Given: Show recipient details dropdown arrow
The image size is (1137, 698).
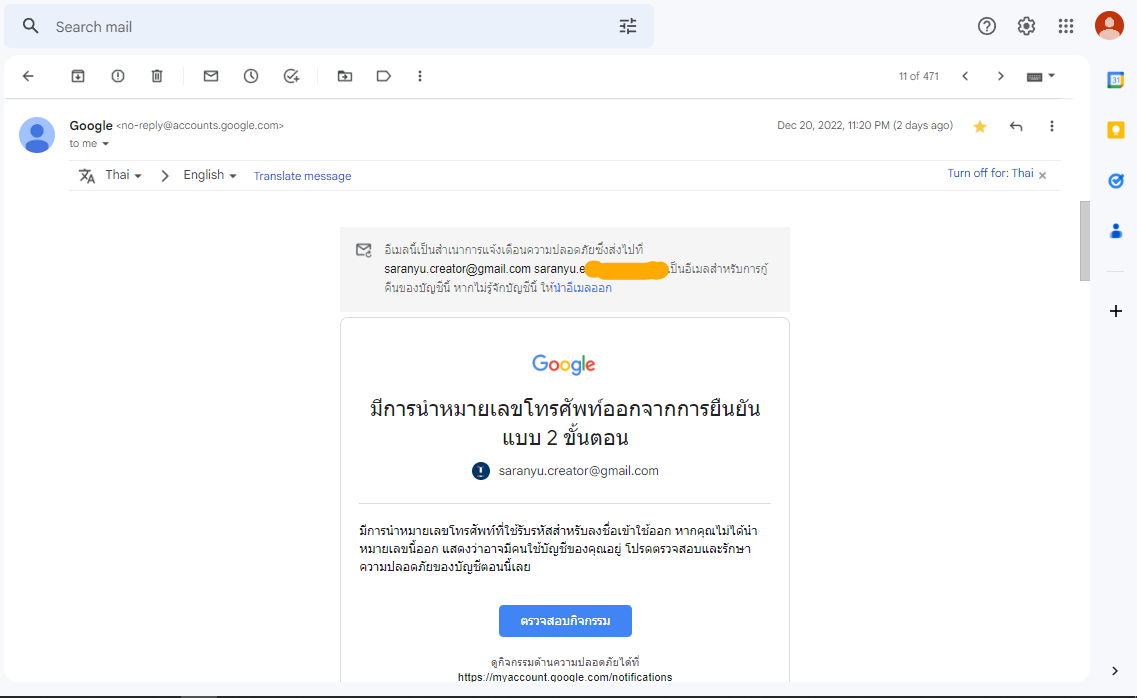Looking at the screenshot, I should tap(105, 144).
